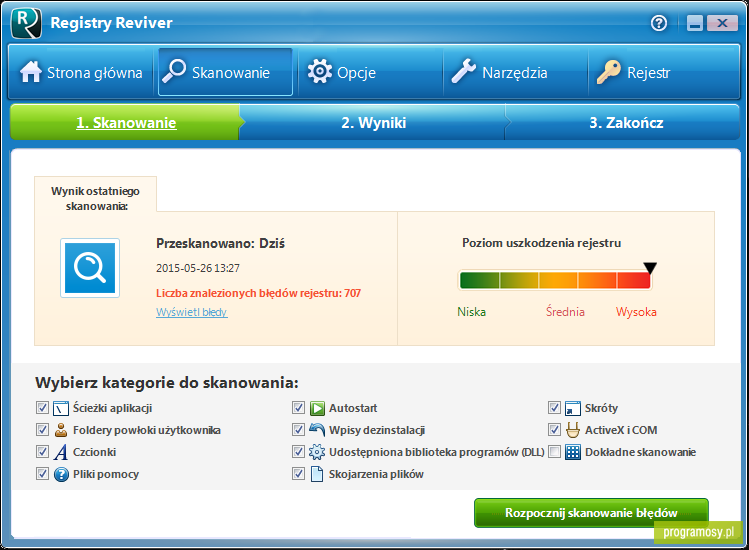Image resolution: width=749 pixels, height=550 pixels.
Task: Click the gear icon for Opcje
Action: (x=320, y=72)
